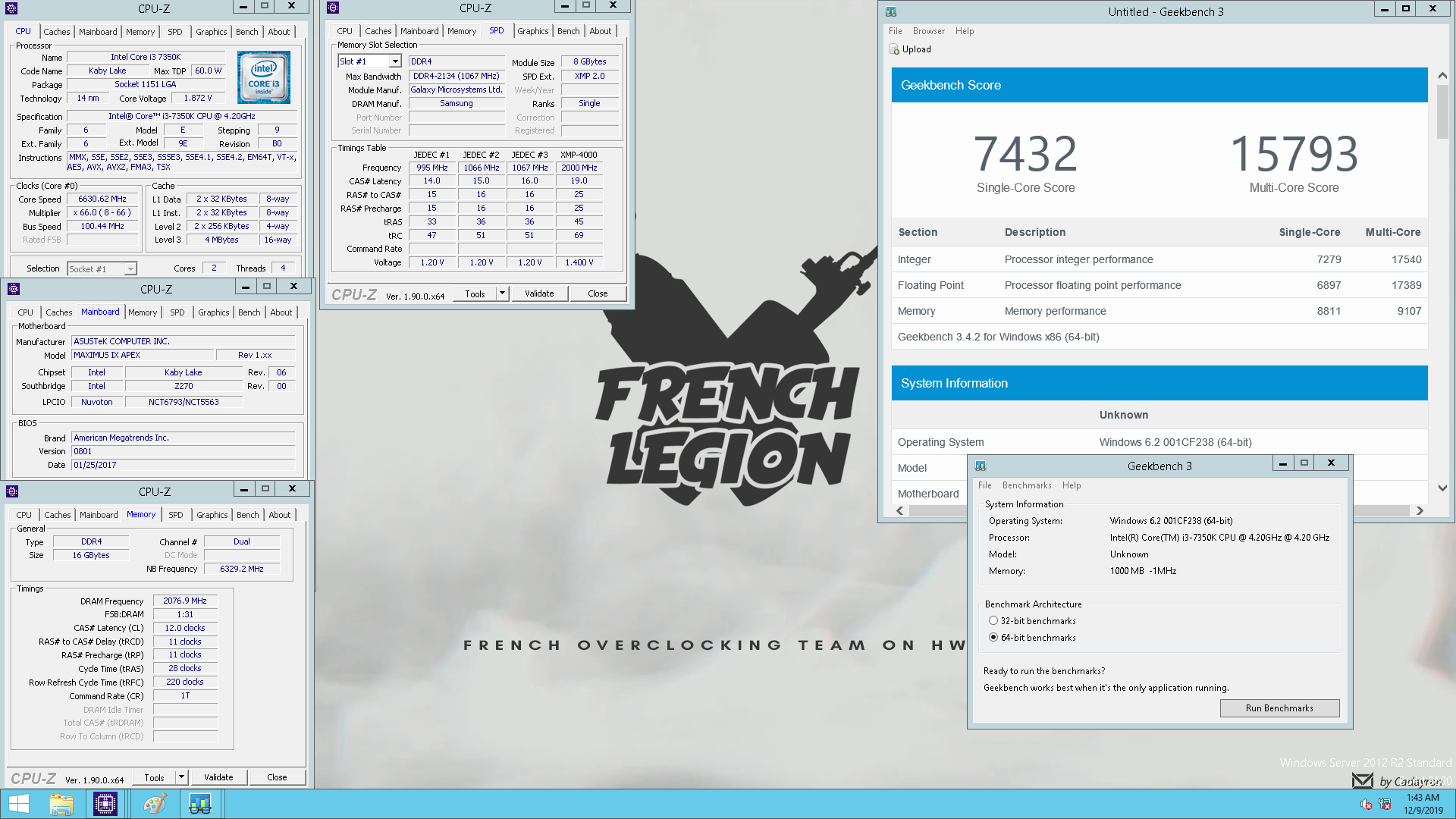Open Graphics tab in Memory CPU-Z window
The width and height of the screenshot is (1456, 819).
[212, 515]
